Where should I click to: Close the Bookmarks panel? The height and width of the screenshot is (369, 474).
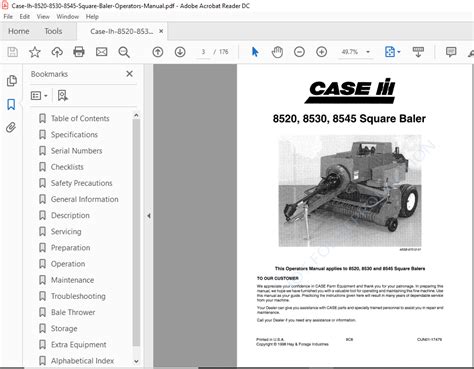[x=130, y=74]
